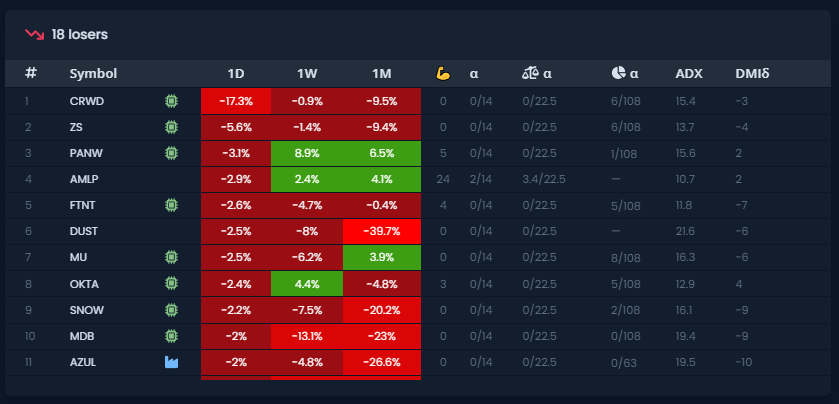Click the -39.7% bright red 1M cell
This screenshot has width=839, height=404.
pyautogui.click(x=382, y=232)
